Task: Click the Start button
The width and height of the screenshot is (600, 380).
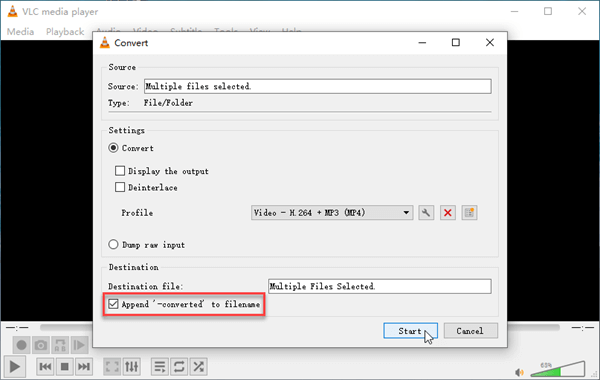Action: tap(410, 331)
